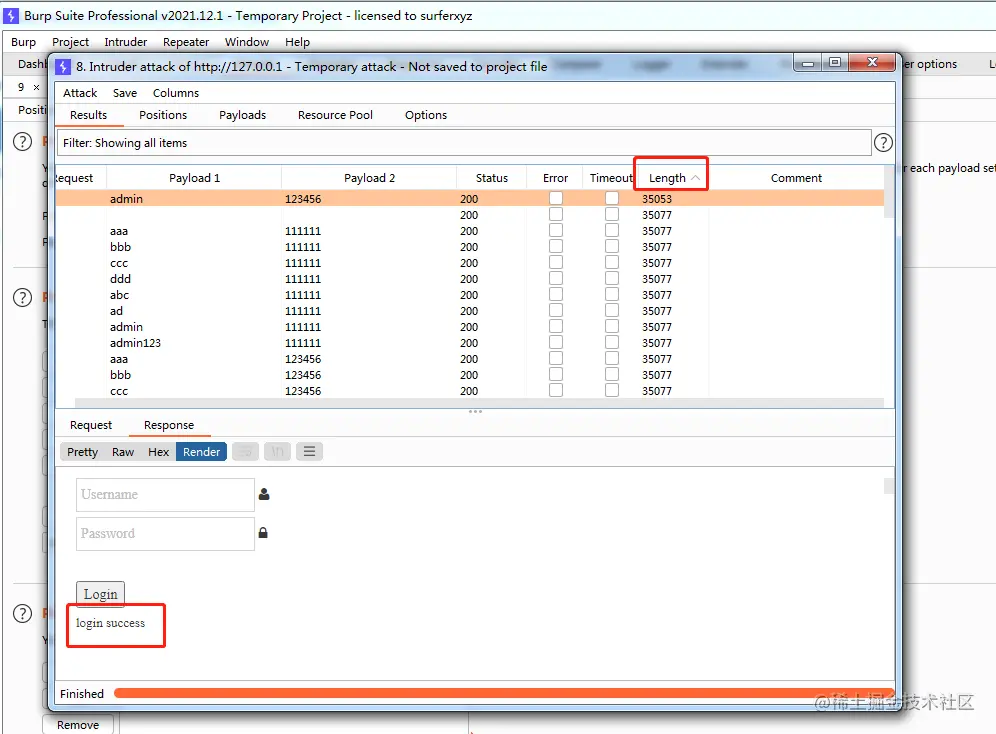Switch to the Options tab
The width and height of the screenshot is (996, 734).
click(x=426, y=115)
